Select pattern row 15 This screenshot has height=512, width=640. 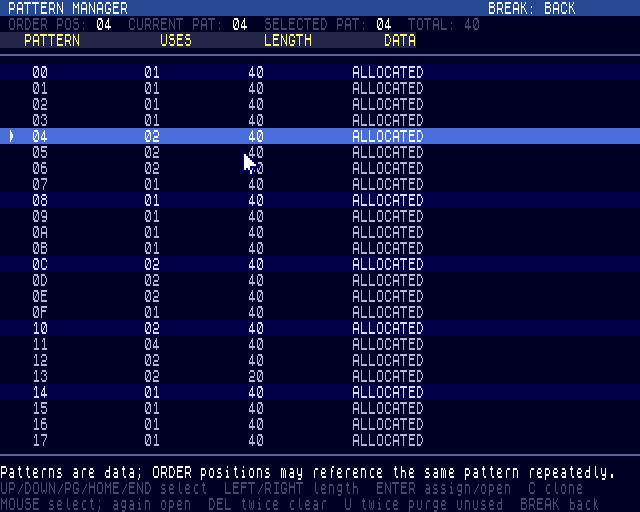tap(320, 408)
